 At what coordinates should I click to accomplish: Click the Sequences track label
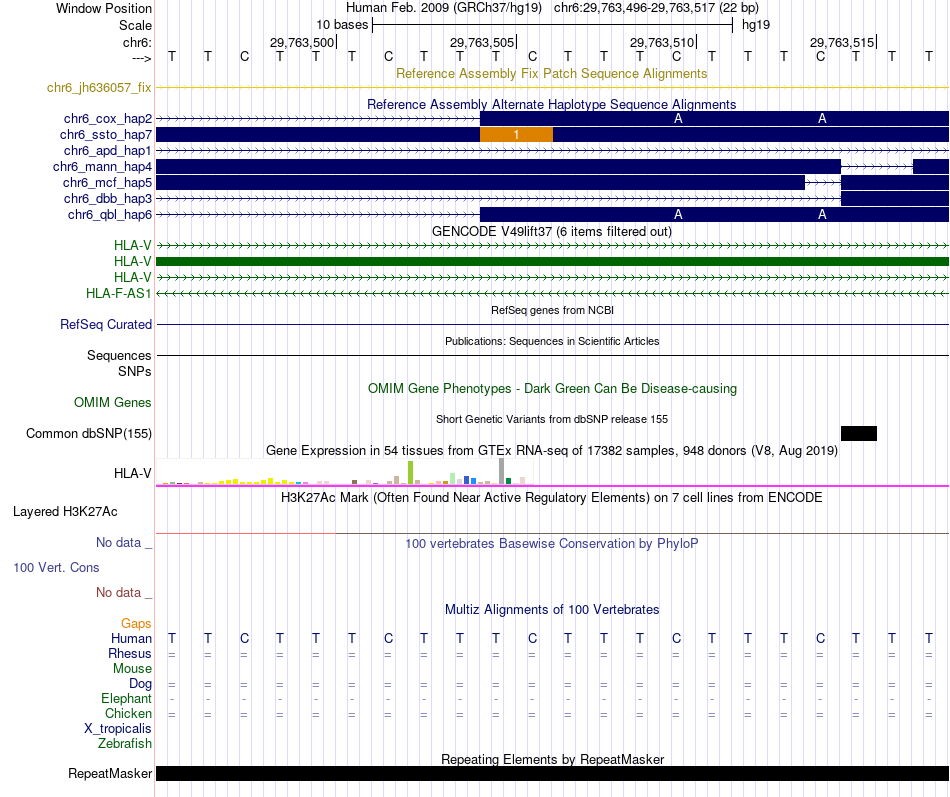click(119, 355)
